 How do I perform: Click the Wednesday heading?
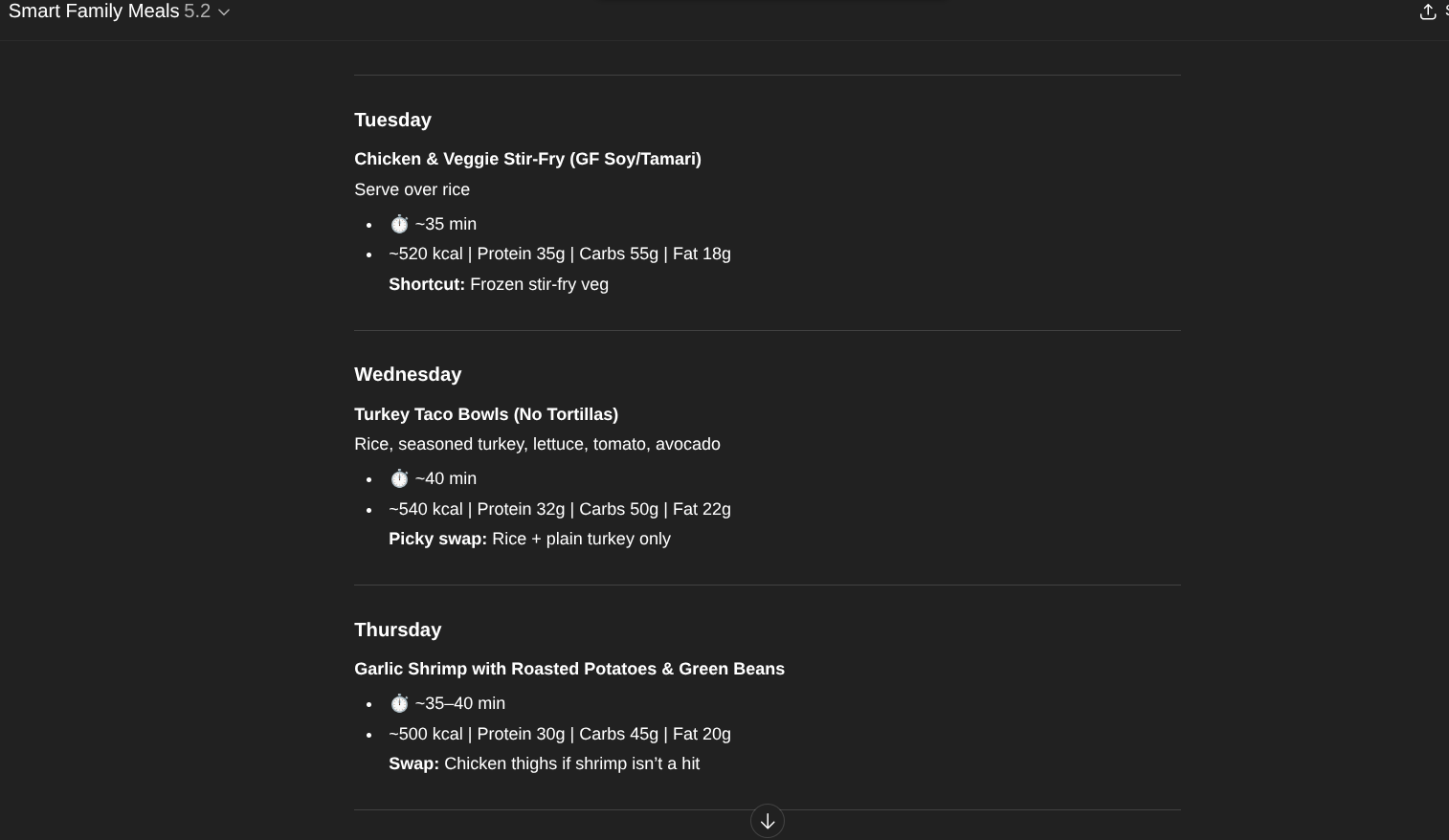408,374
